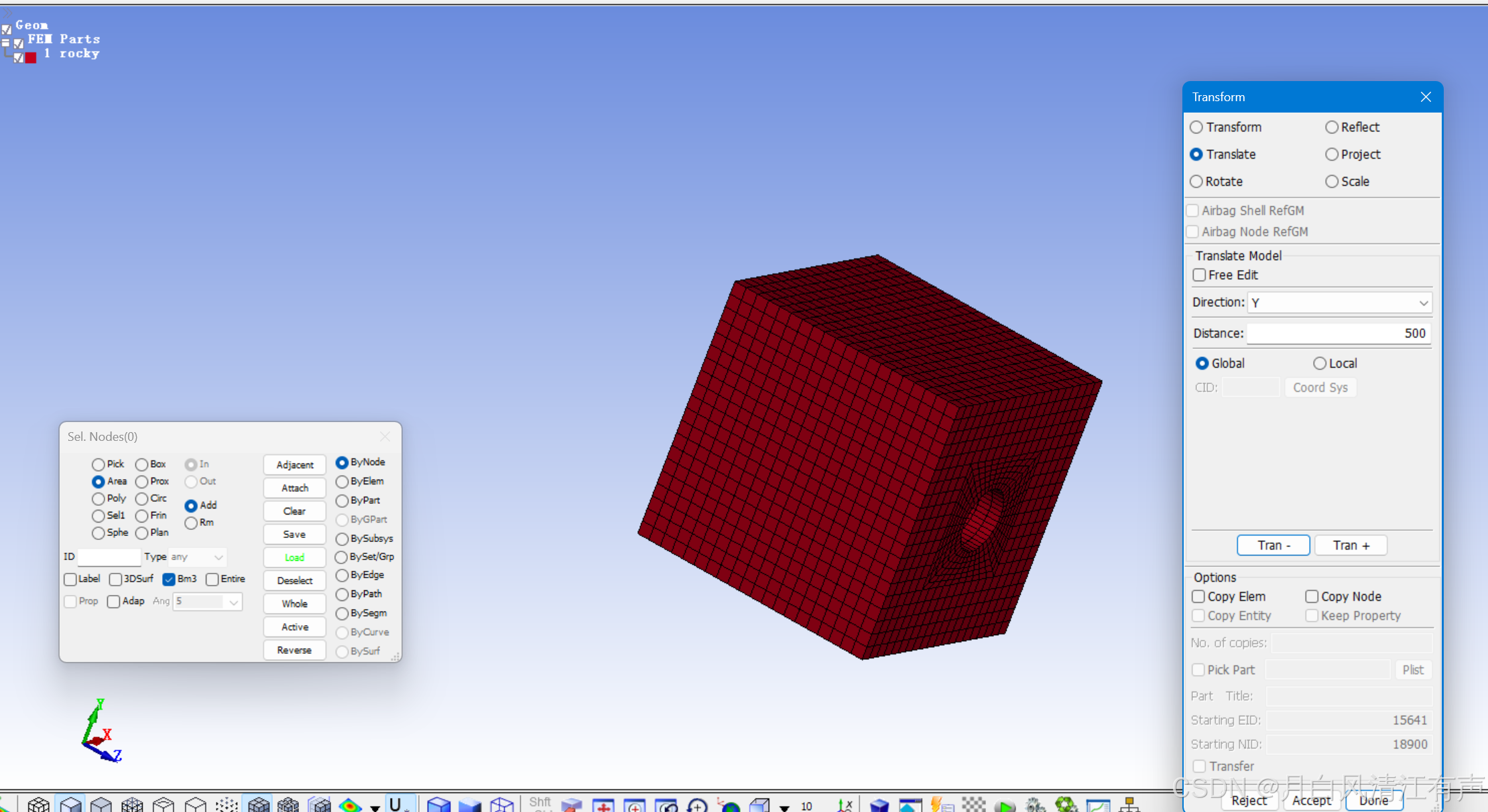Expand the Type 'any' dropdown
The width and height of the screenshot is (1488, 812).
tap(197, 557)
